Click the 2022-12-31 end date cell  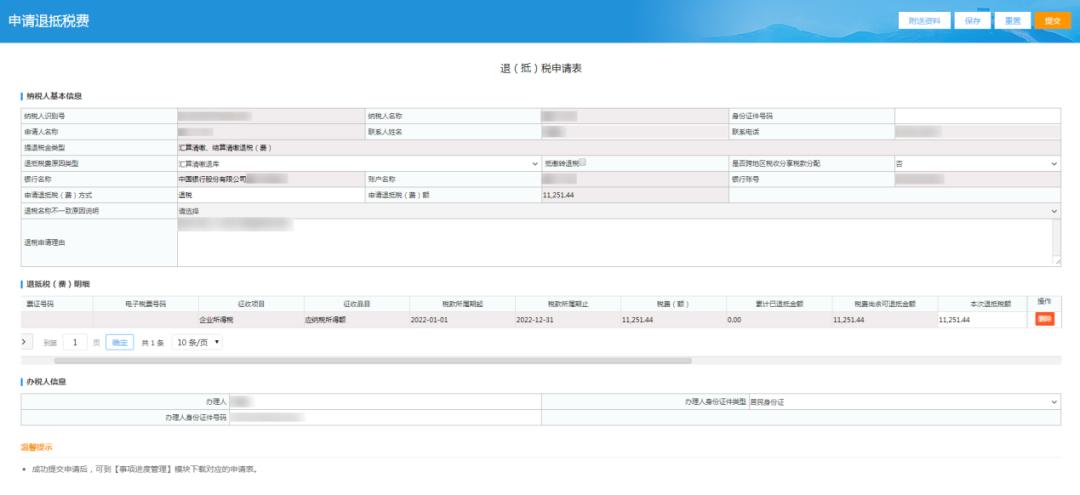[x=568, y=320]
